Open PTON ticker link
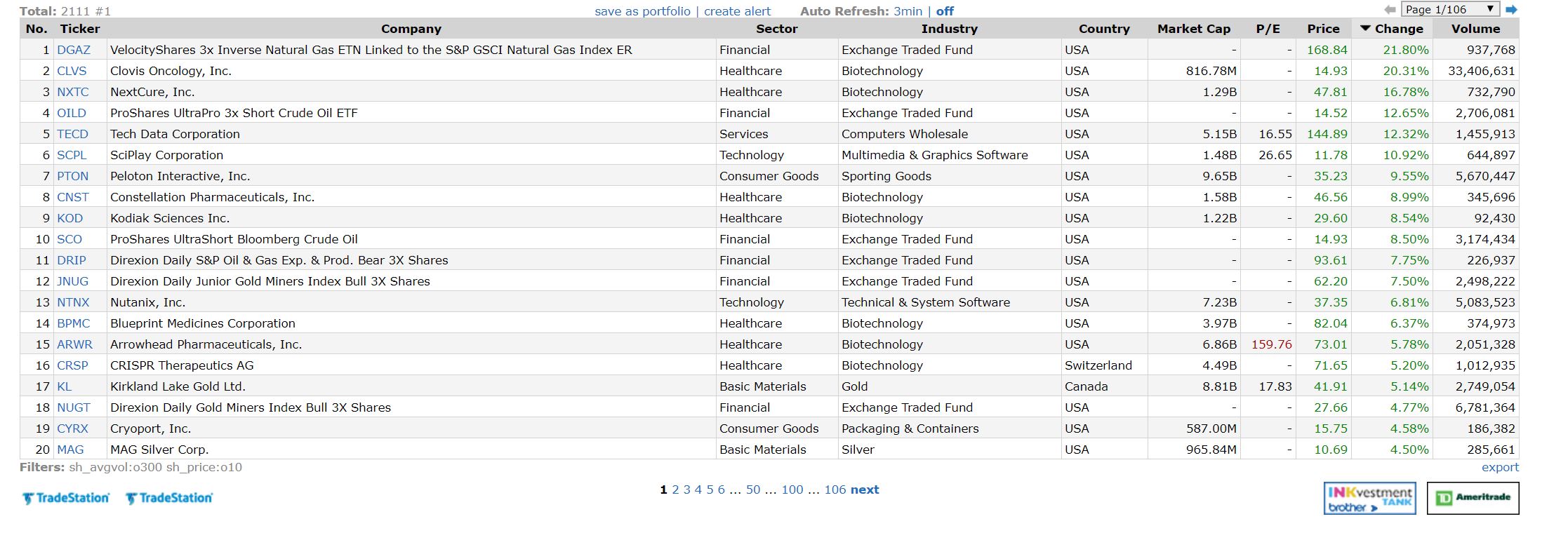This screenshot has width=1568, height=540. (x=73, y=176)
